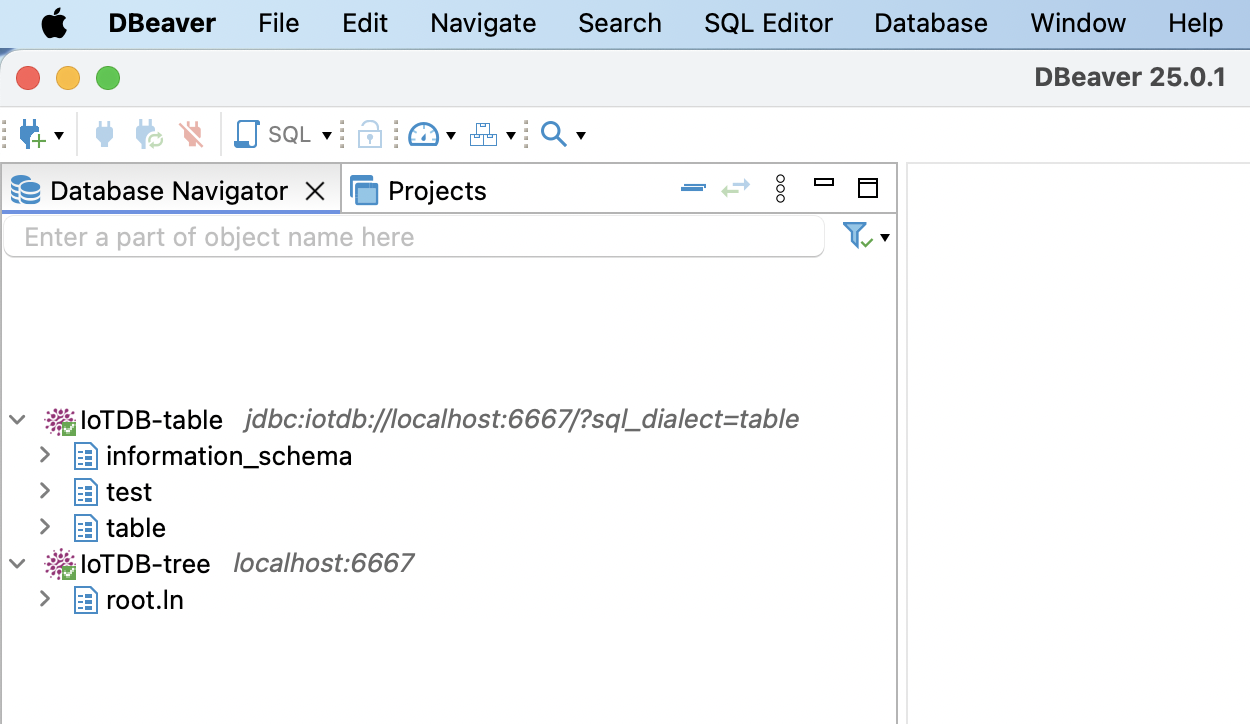
Task: Click the object name filter field
Action: (x=414, y=237)
